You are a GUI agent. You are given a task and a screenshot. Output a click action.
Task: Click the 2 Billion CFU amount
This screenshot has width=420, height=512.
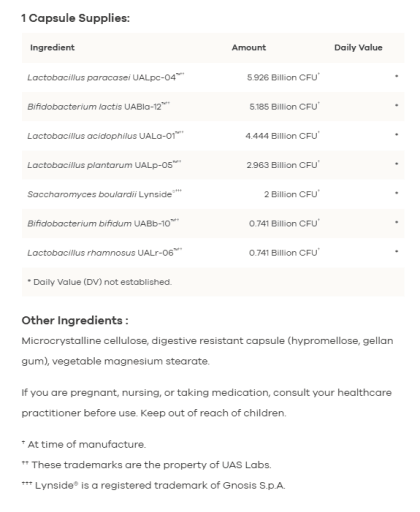point(292,194)
